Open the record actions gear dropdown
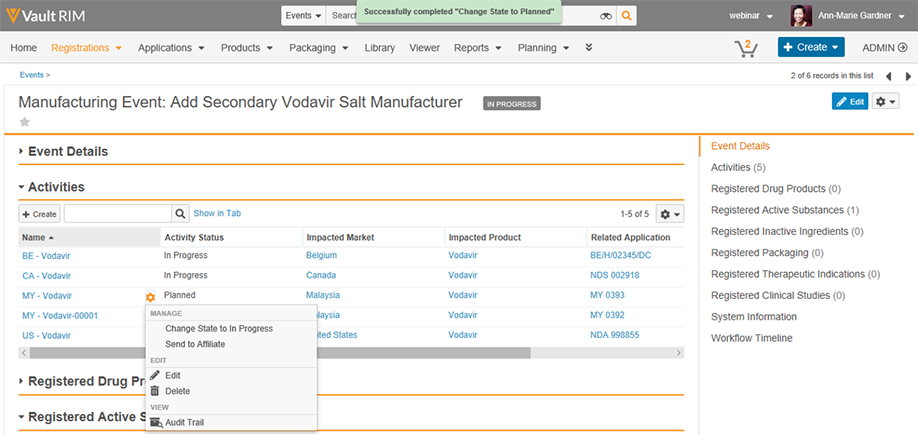Viewport: 918px width, 434px height. (x=886, y=102)
